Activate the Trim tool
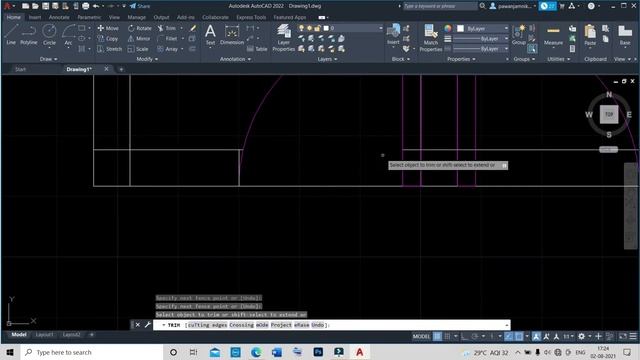Screen dimensions: 640x360 pyautogui.click(x=167, y=28)
